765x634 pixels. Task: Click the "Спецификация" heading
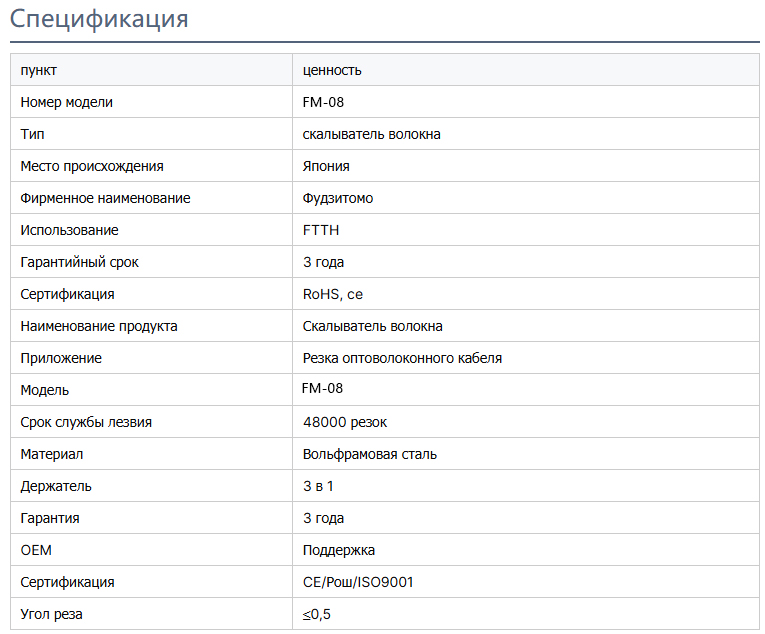pyautogui.click(x=99, y=19)
